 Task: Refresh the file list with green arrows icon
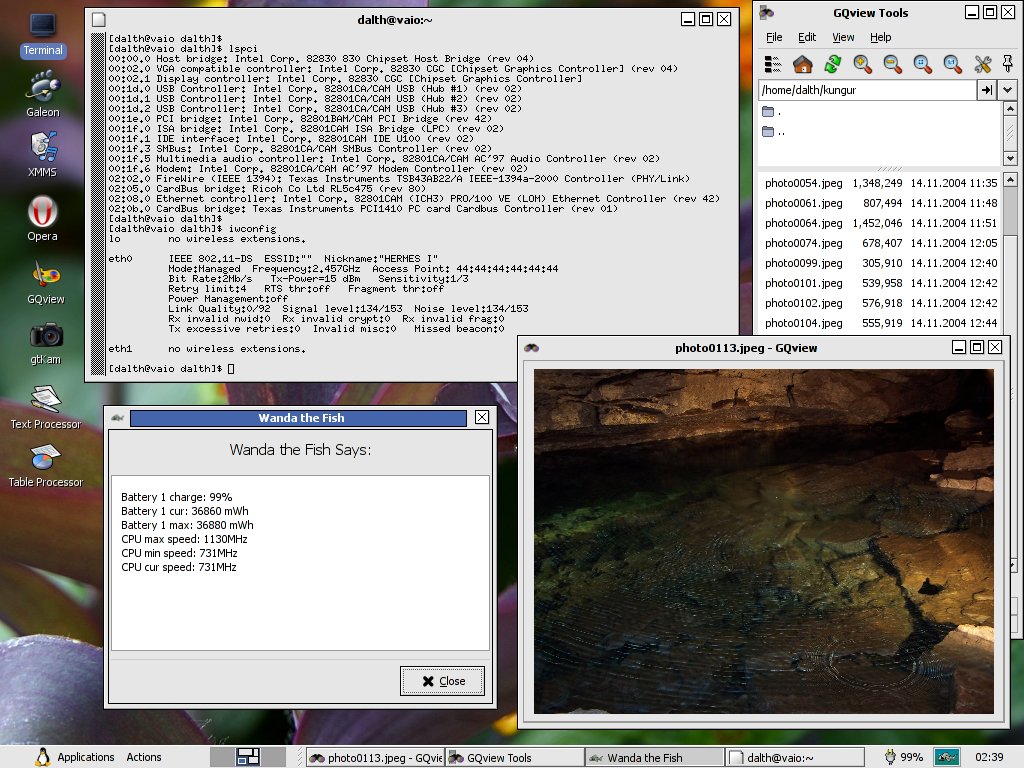pos(832,63)
